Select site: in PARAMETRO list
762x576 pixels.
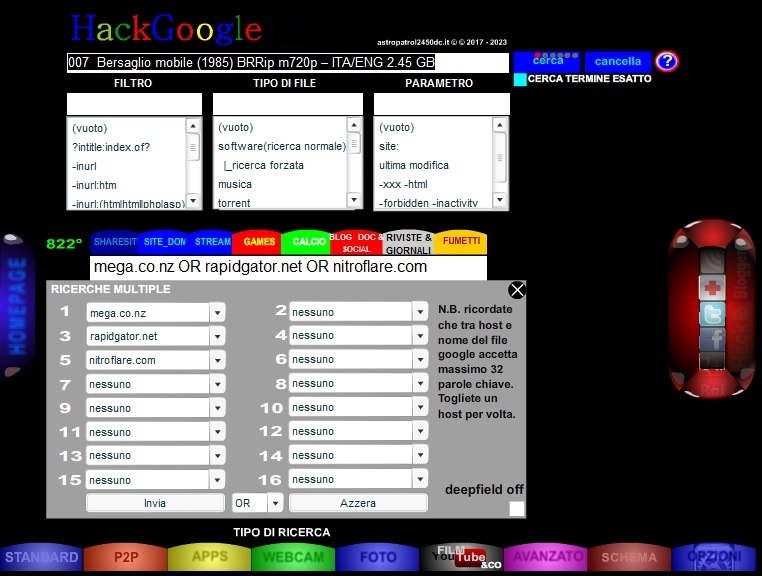(434, 146)
